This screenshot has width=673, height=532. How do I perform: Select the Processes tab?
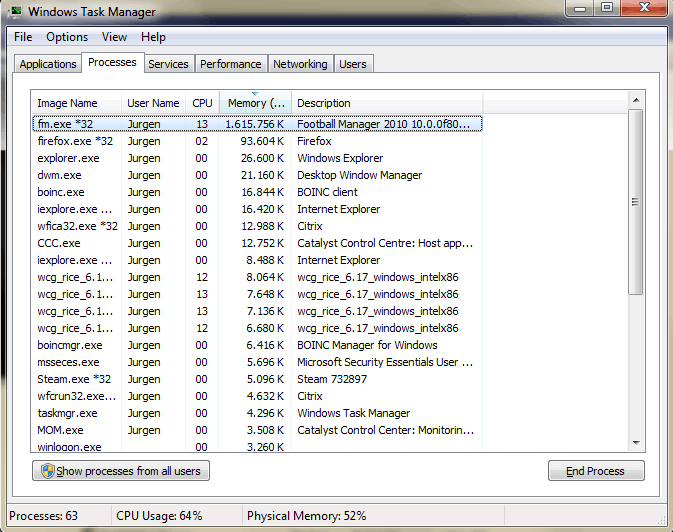tap(112, 62)
